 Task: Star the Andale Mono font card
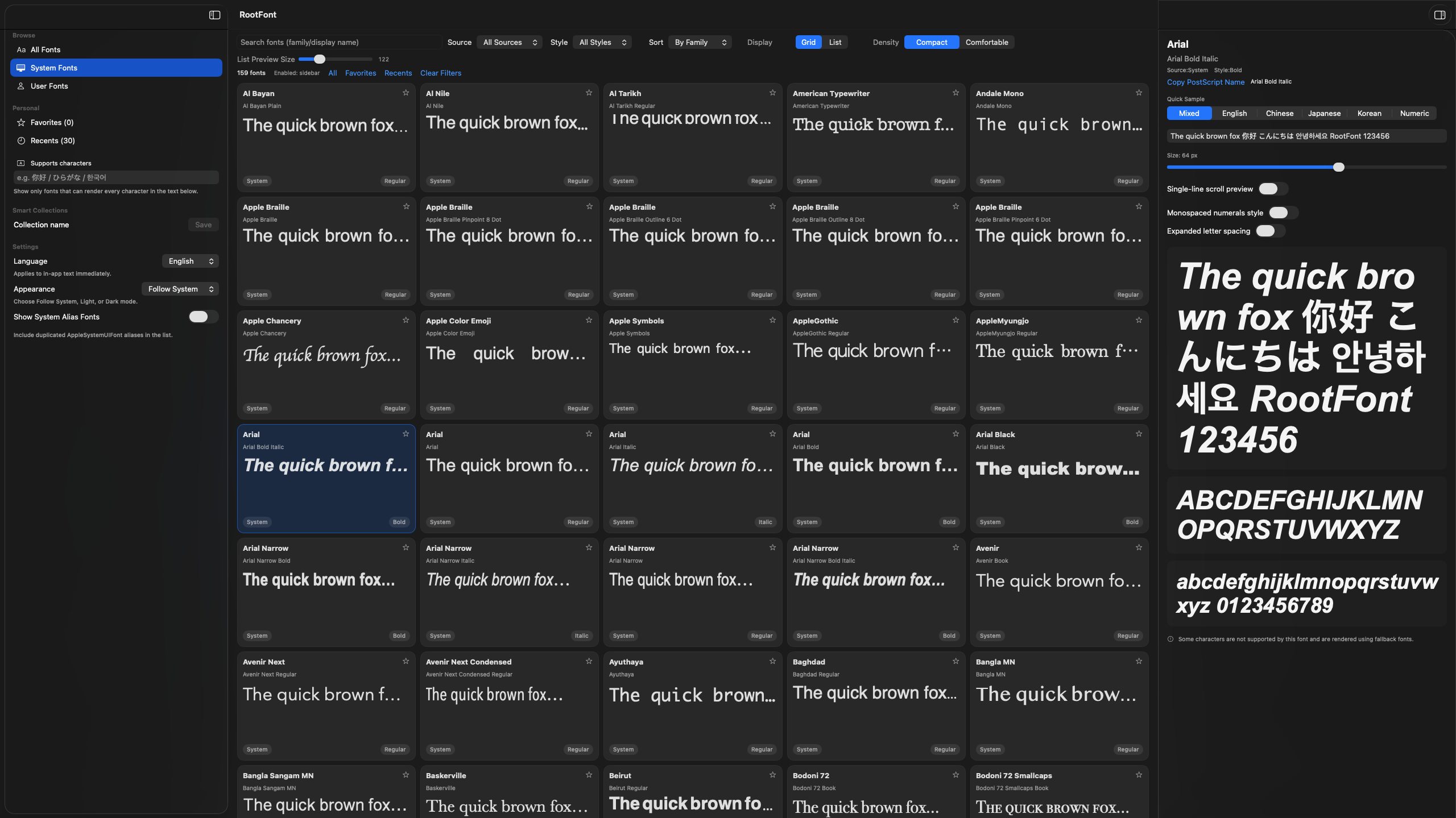(x=1139, y=93)
